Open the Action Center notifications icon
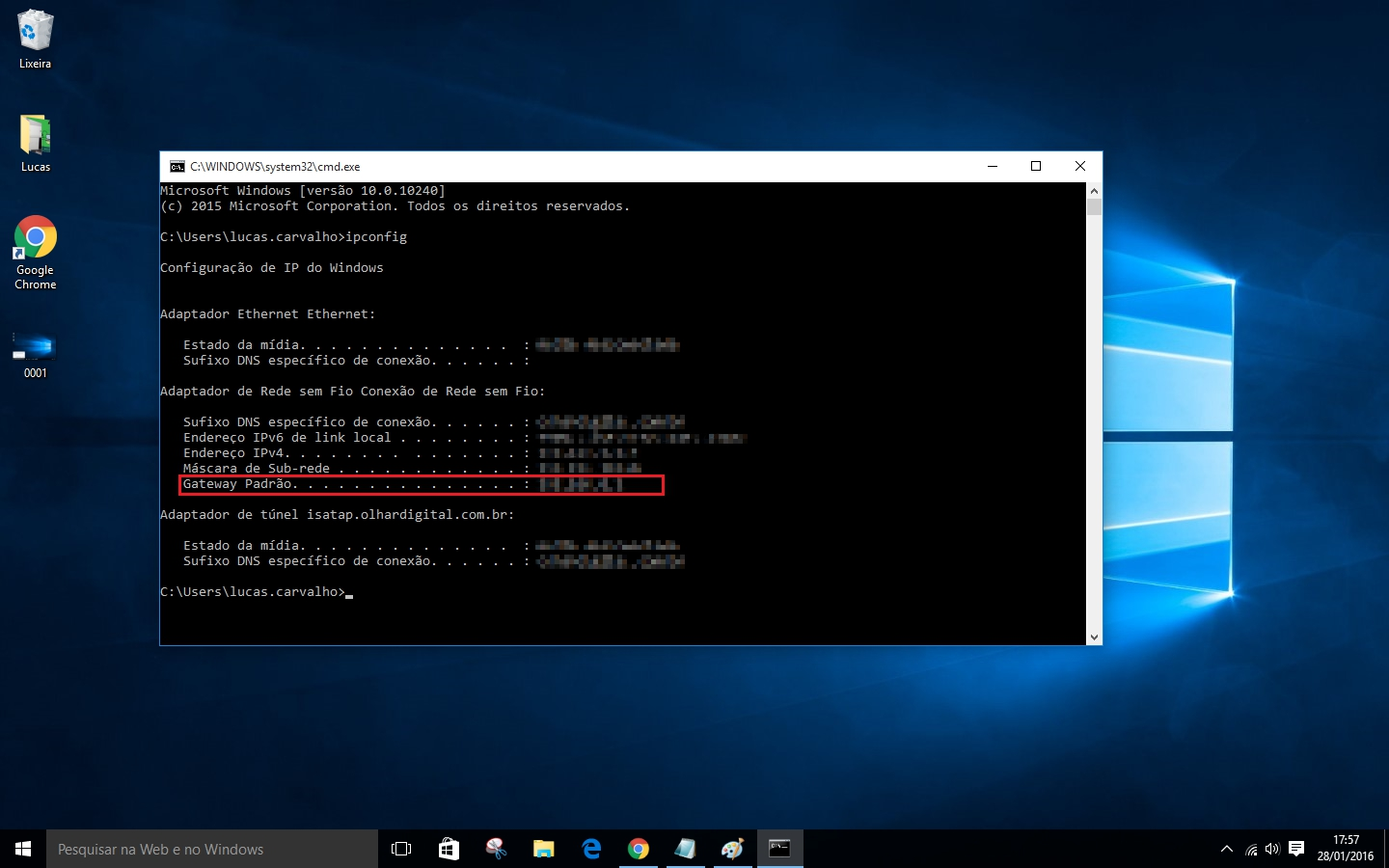The height and width of the screenshot is (868, 1389). [x=1296, y=850]
